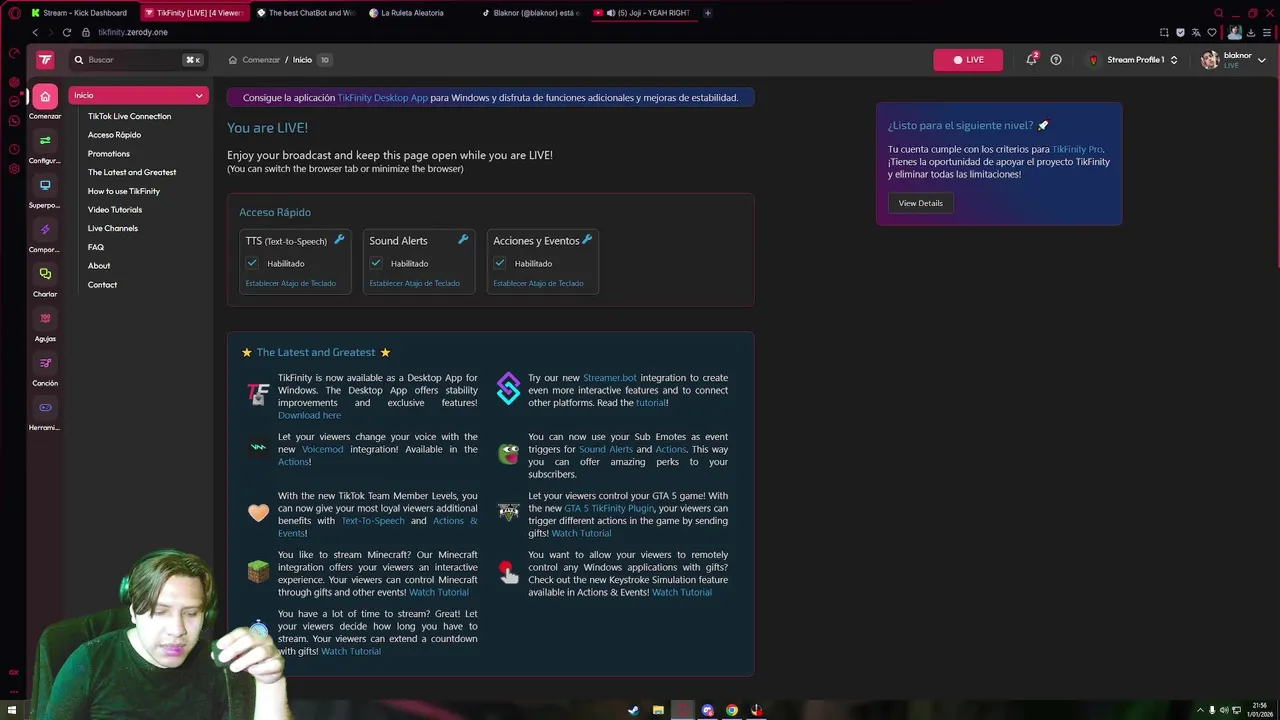Select Promotions menu item

[109, 154]
